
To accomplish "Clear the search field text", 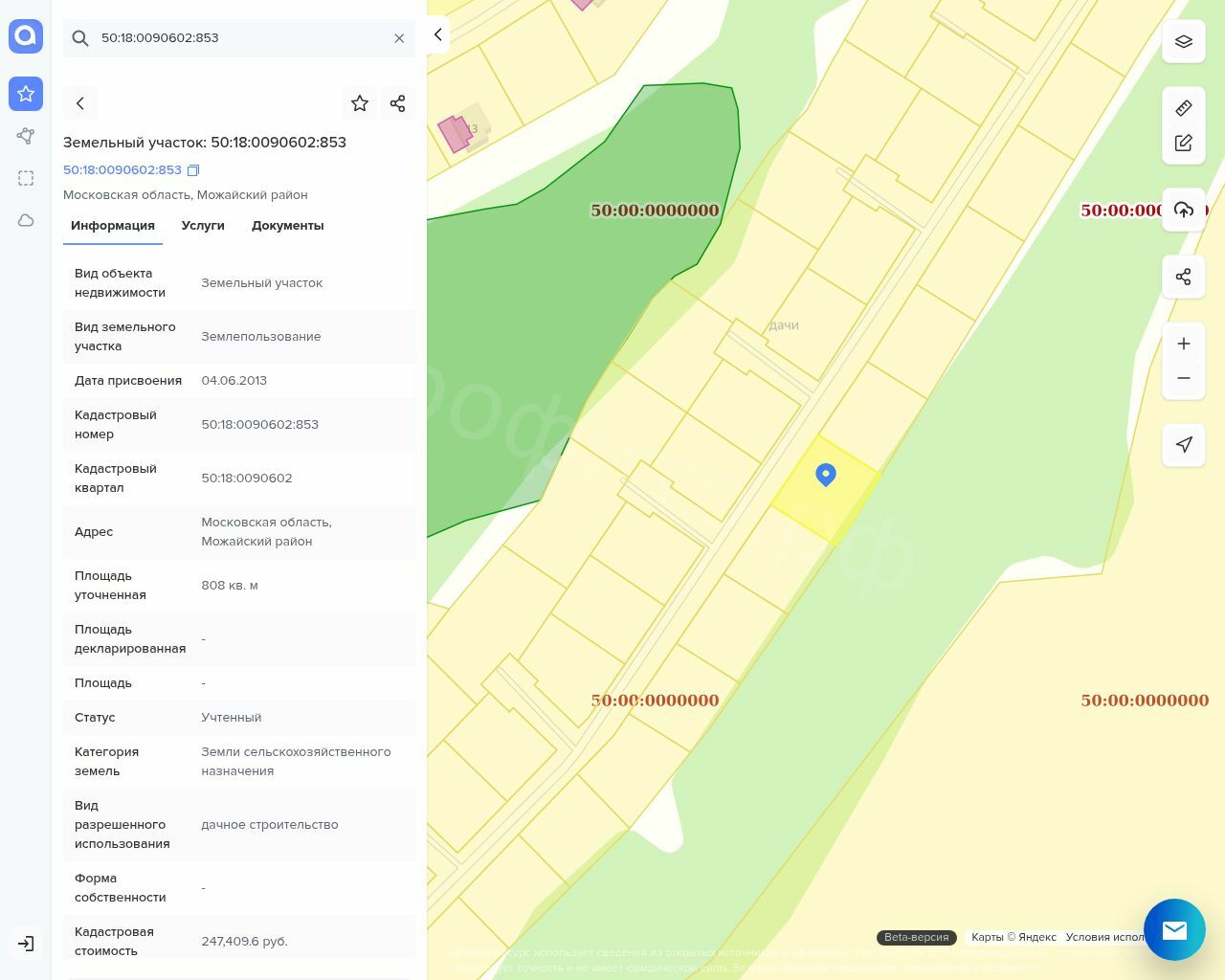I will click(x=399, y=38).
